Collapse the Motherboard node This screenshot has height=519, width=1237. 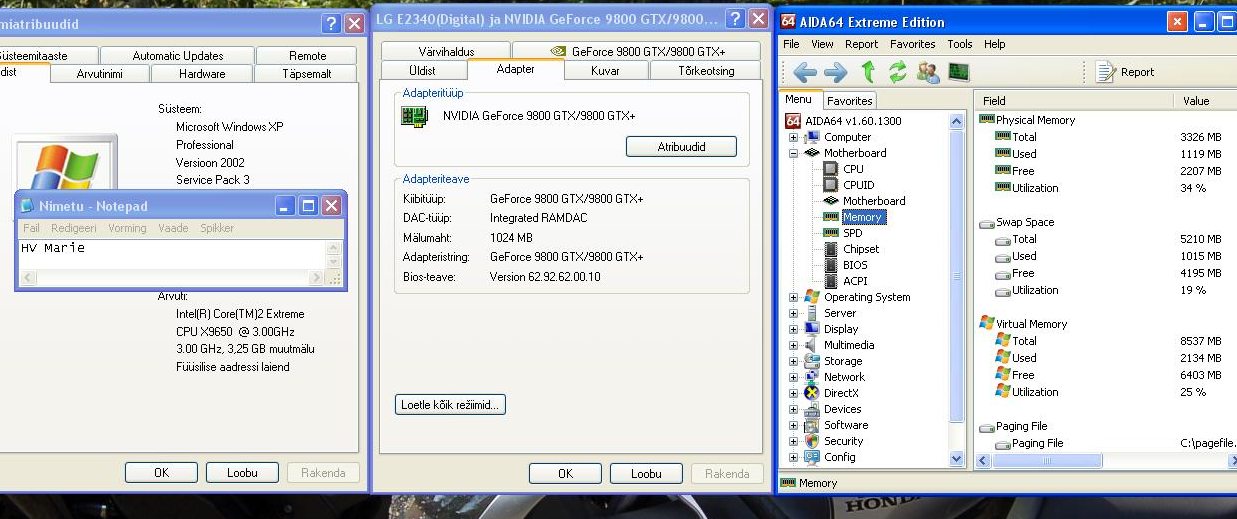click(794, 153)
